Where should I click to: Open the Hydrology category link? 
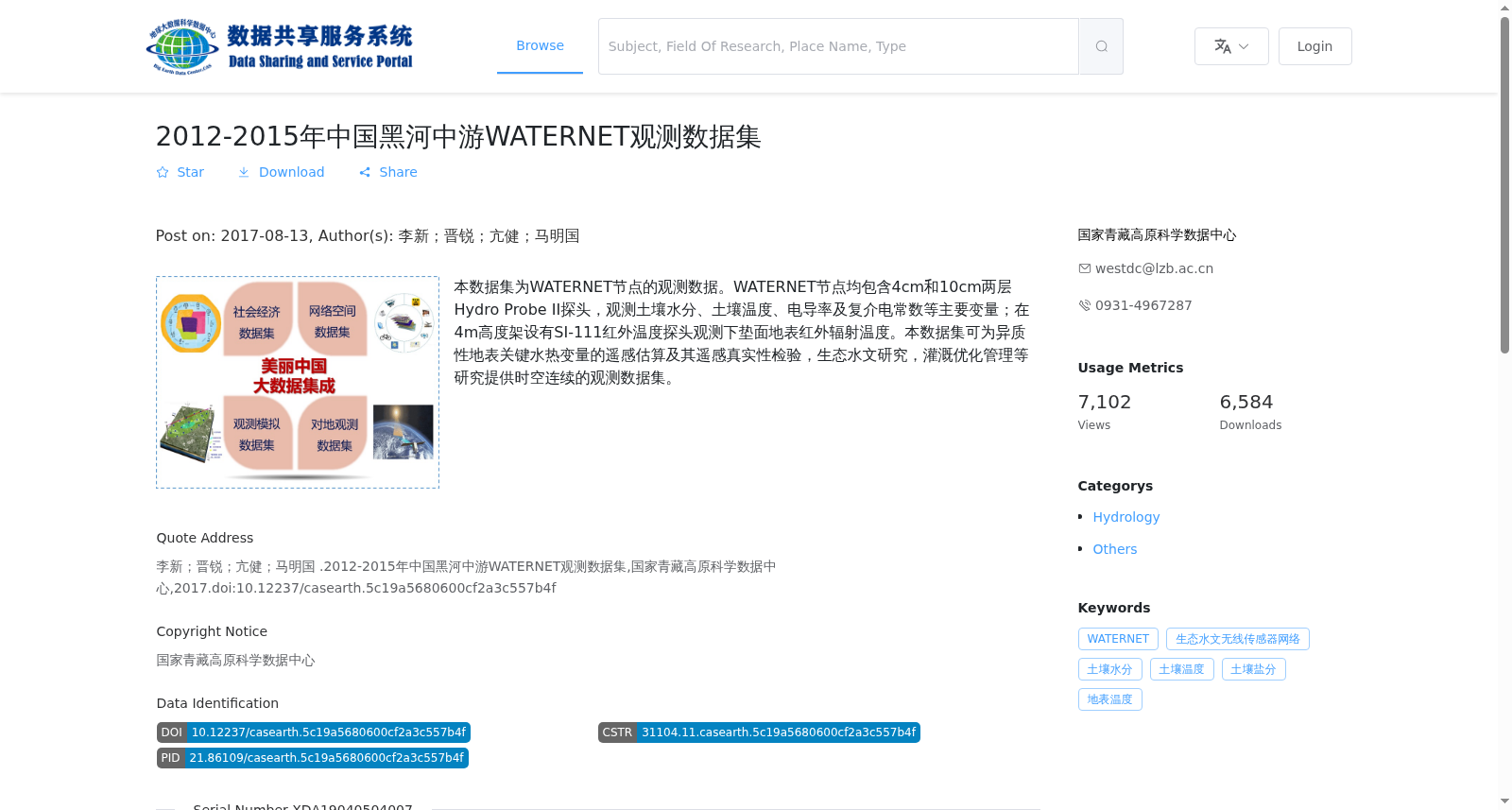point(1126,517)
